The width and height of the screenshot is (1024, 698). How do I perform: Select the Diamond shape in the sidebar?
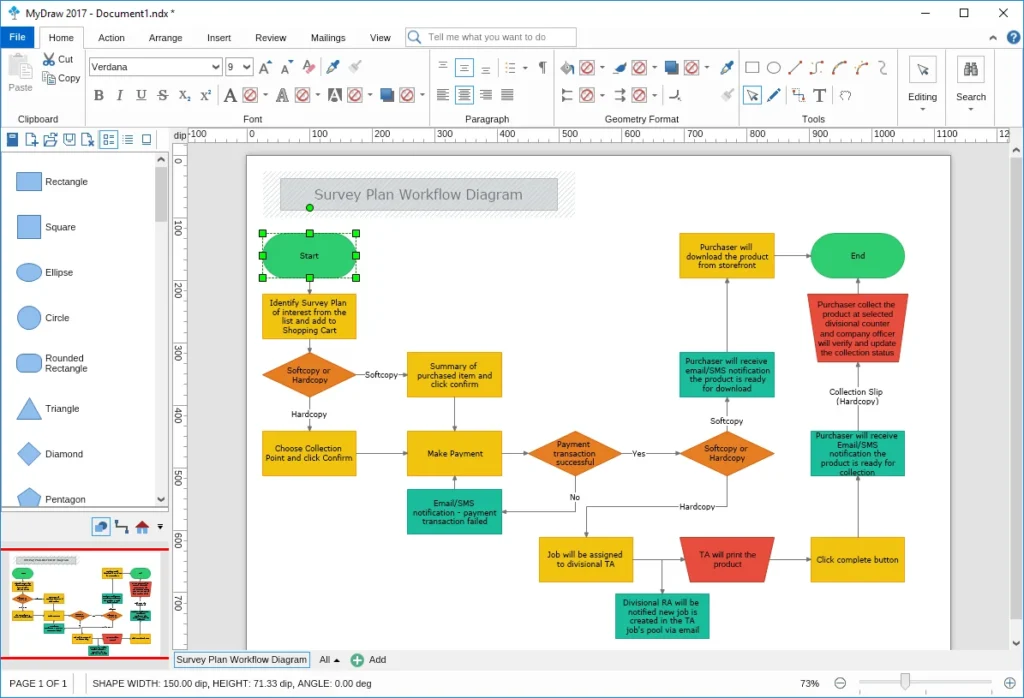pyautogui.click(x=28, y=453)
